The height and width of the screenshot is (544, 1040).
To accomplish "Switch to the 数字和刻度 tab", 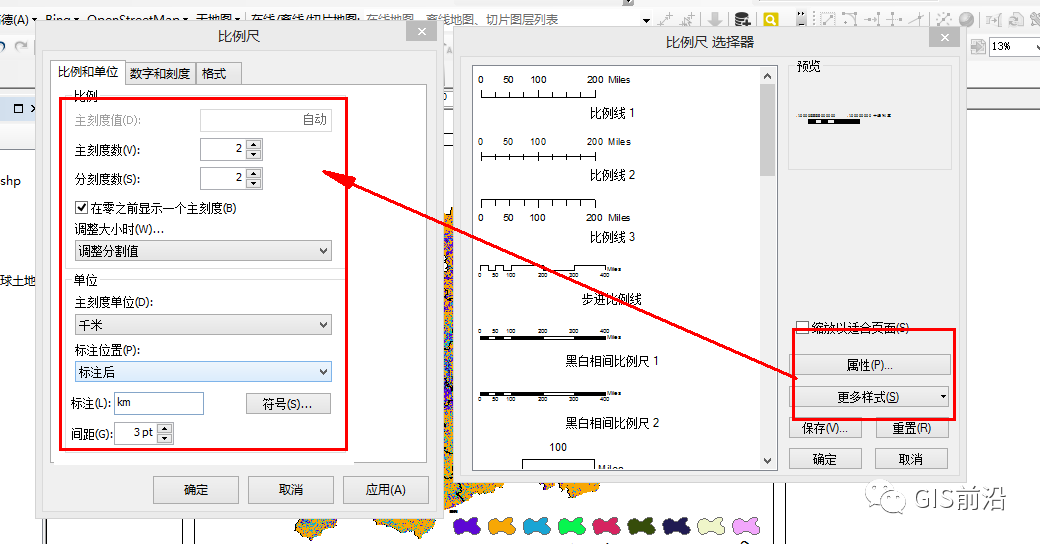I will point(160,74).
